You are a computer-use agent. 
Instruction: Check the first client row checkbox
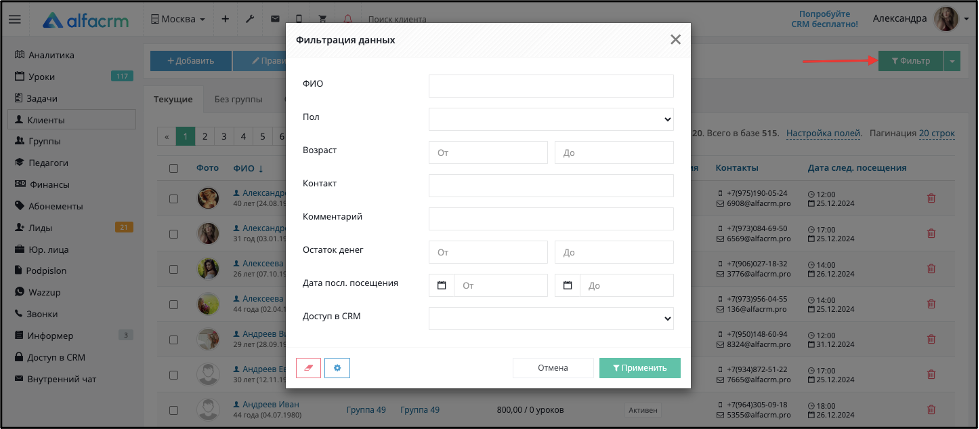point(174,199)
